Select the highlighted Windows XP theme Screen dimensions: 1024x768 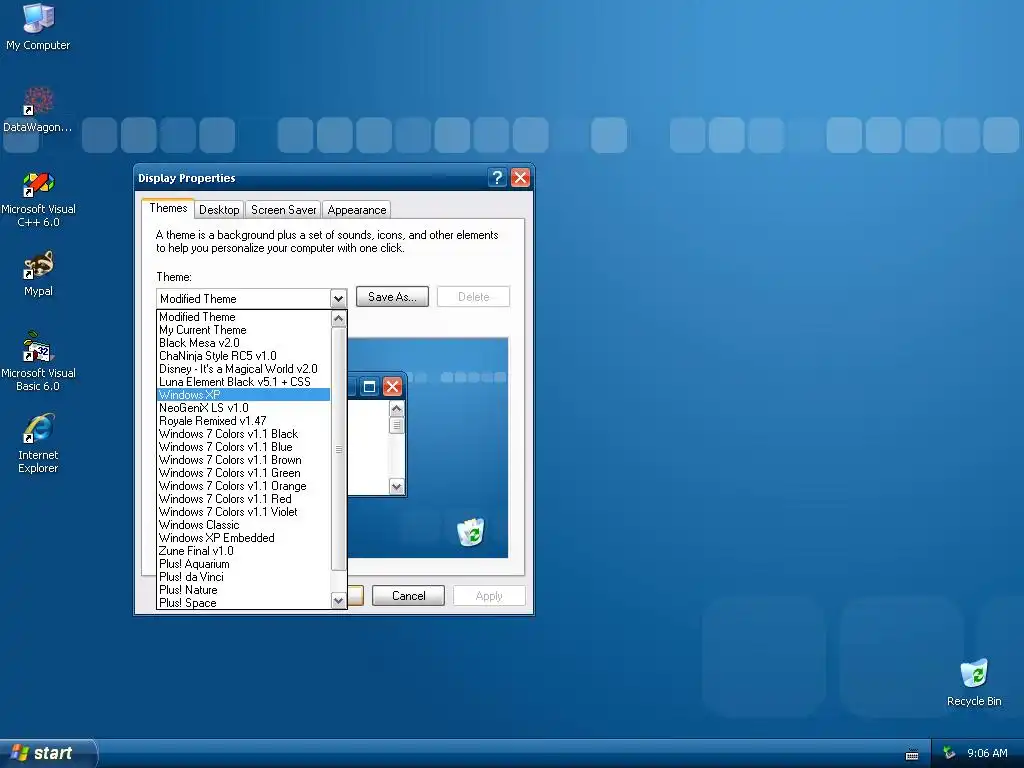point(244,394)
